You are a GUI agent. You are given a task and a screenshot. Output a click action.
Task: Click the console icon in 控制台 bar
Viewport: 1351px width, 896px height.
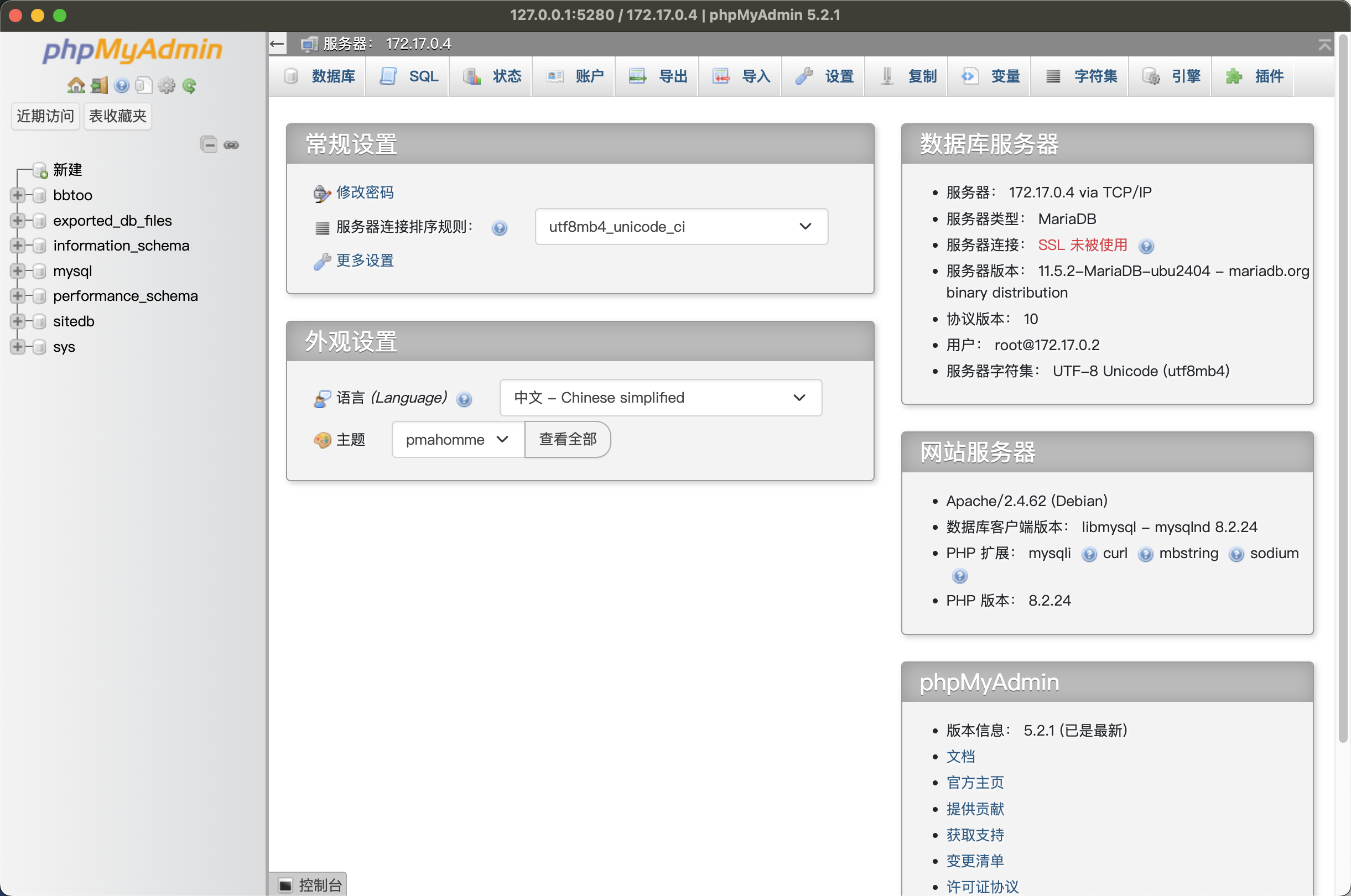point(285,885)
